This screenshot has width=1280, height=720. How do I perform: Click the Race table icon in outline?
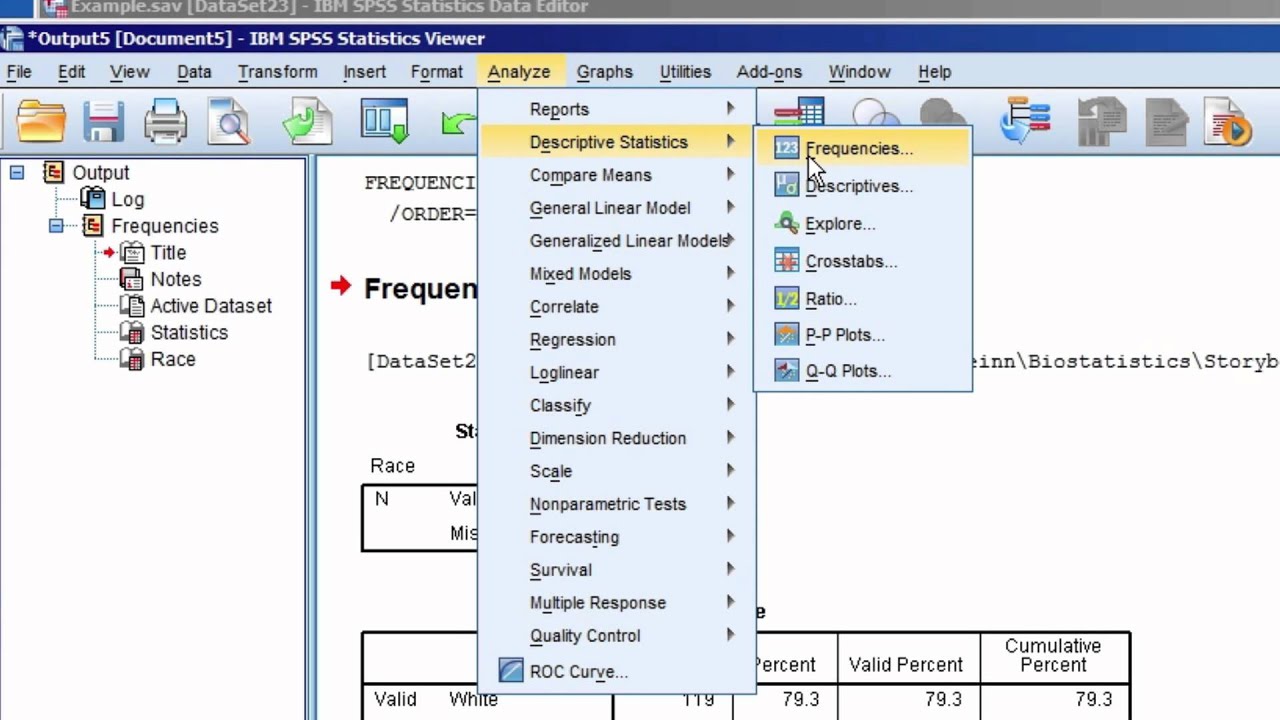coord(131,359)
